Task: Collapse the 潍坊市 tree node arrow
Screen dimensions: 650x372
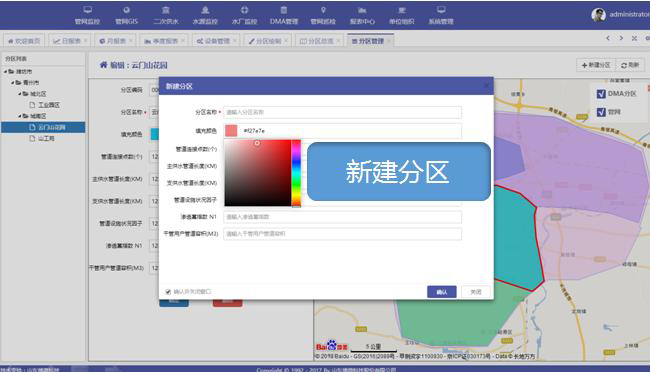Action: (x=5, y=71)
